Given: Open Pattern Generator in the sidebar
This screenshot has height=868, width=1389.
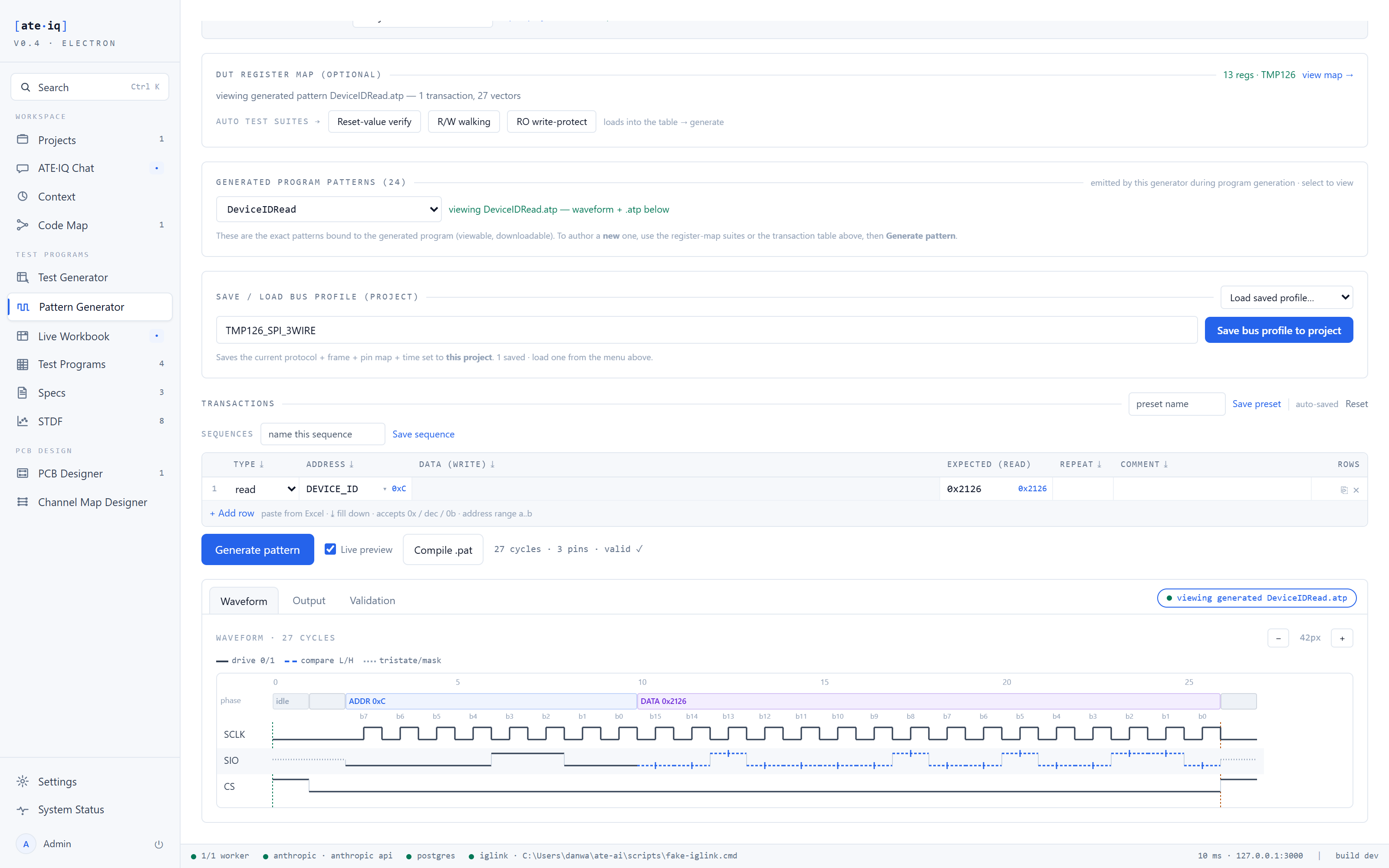Looking at the screenshot, I should click(x=90, y=307).
